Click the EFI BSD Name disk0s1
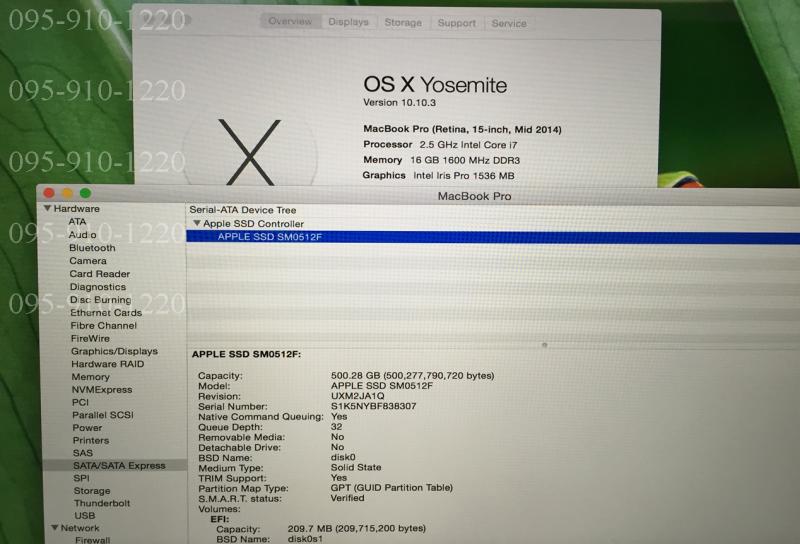The image size is (800, 544). pos(305,539)
